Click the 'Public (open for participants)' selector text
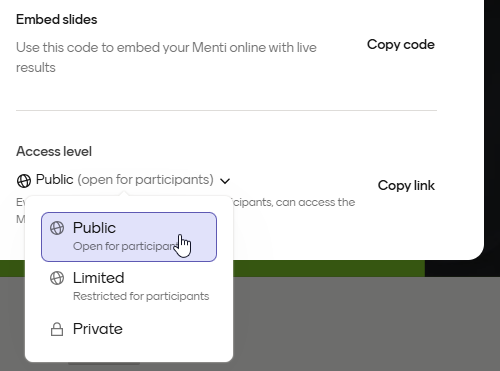 (x=125, y=180)
